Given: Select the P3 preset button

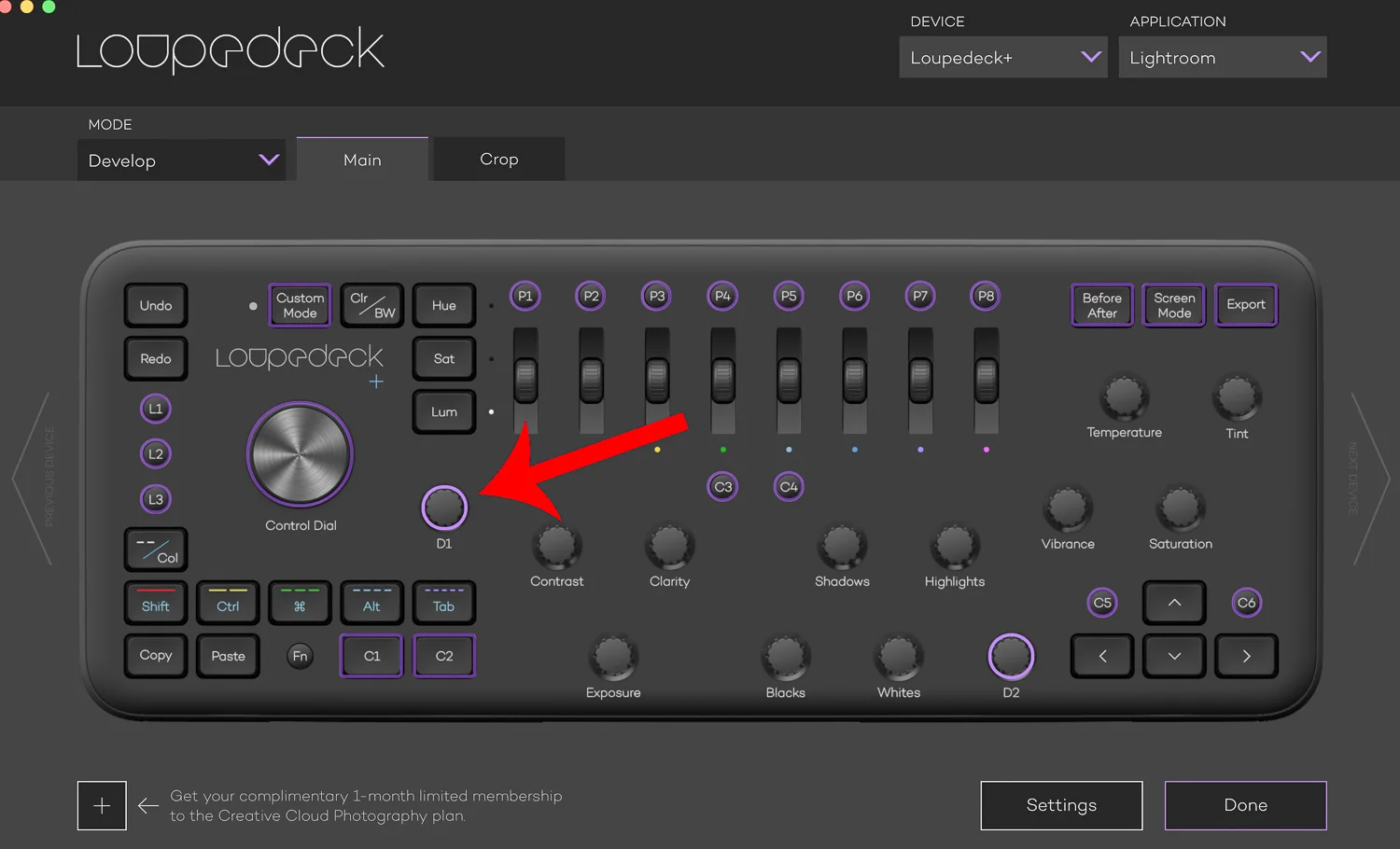Looking at the screenshot, I should coord(657,296).
